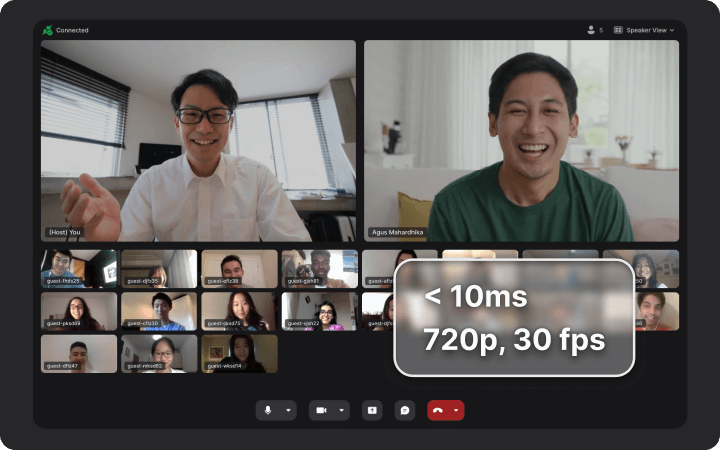
Task: Click the "720p, 30 fps" quality text
Action: 514,341
